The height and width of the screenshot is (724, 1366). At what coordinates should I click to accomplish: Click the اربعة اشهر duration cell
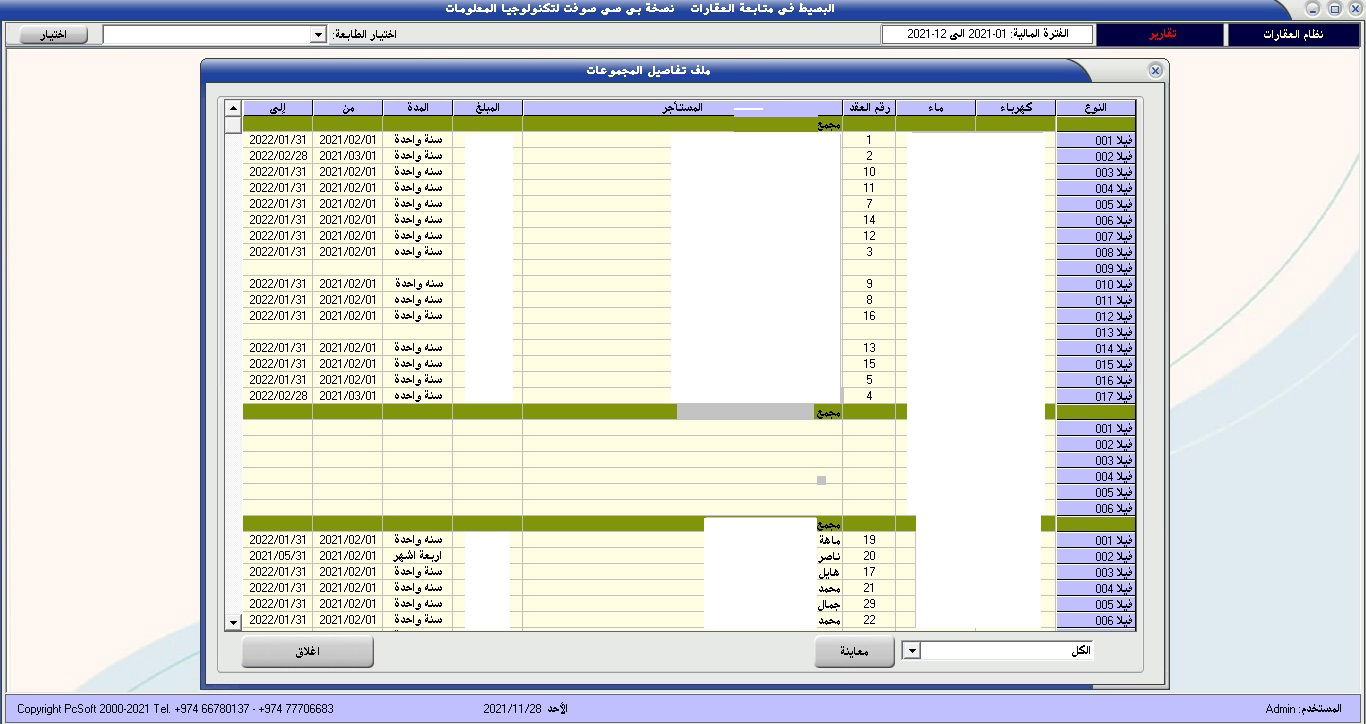pyautogui.click(x=417, y=556)
